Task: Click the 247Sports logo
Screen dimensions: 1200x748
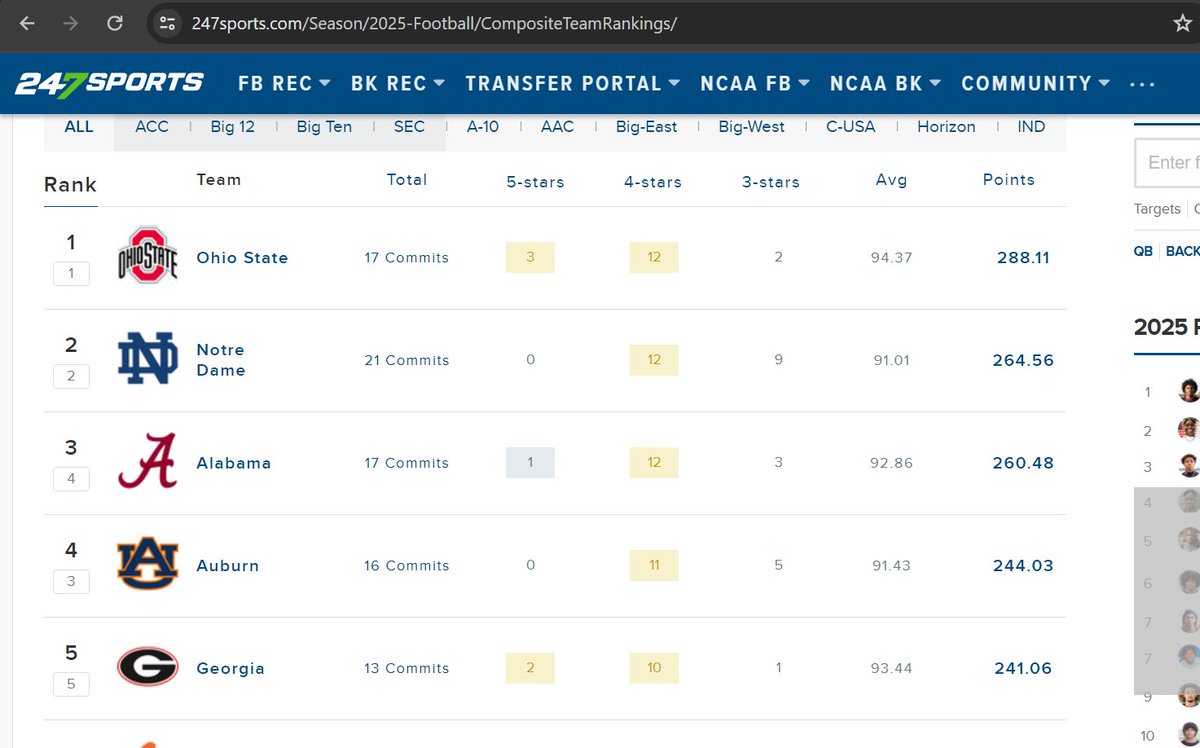Action: [x=109, y=83]
